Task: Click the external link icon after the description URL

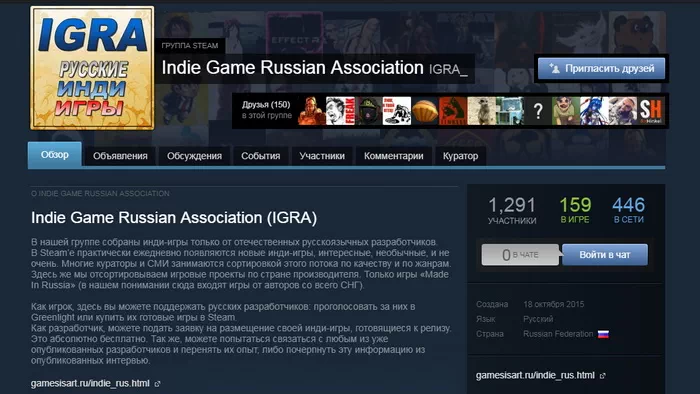Action: click(x=157, y=384)
